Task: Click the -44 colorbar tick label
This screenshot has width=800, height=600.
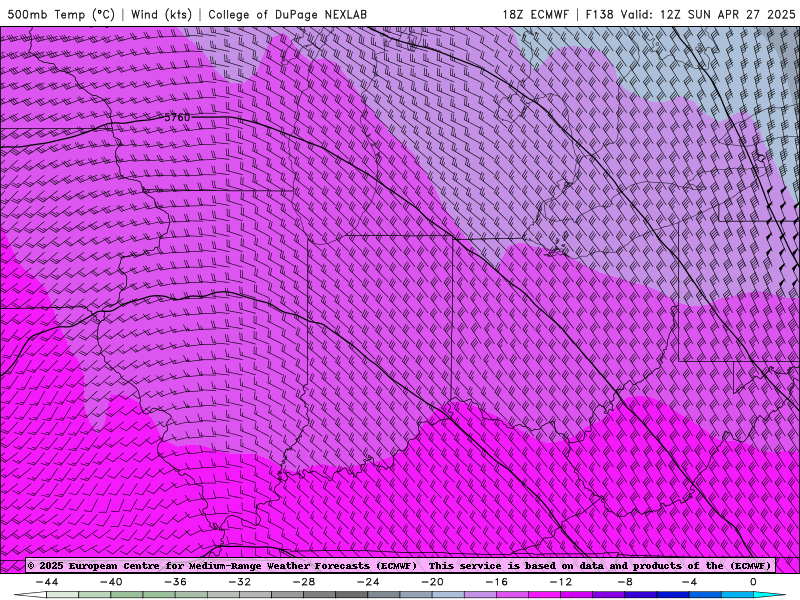Action: click(x=47, y=582)
